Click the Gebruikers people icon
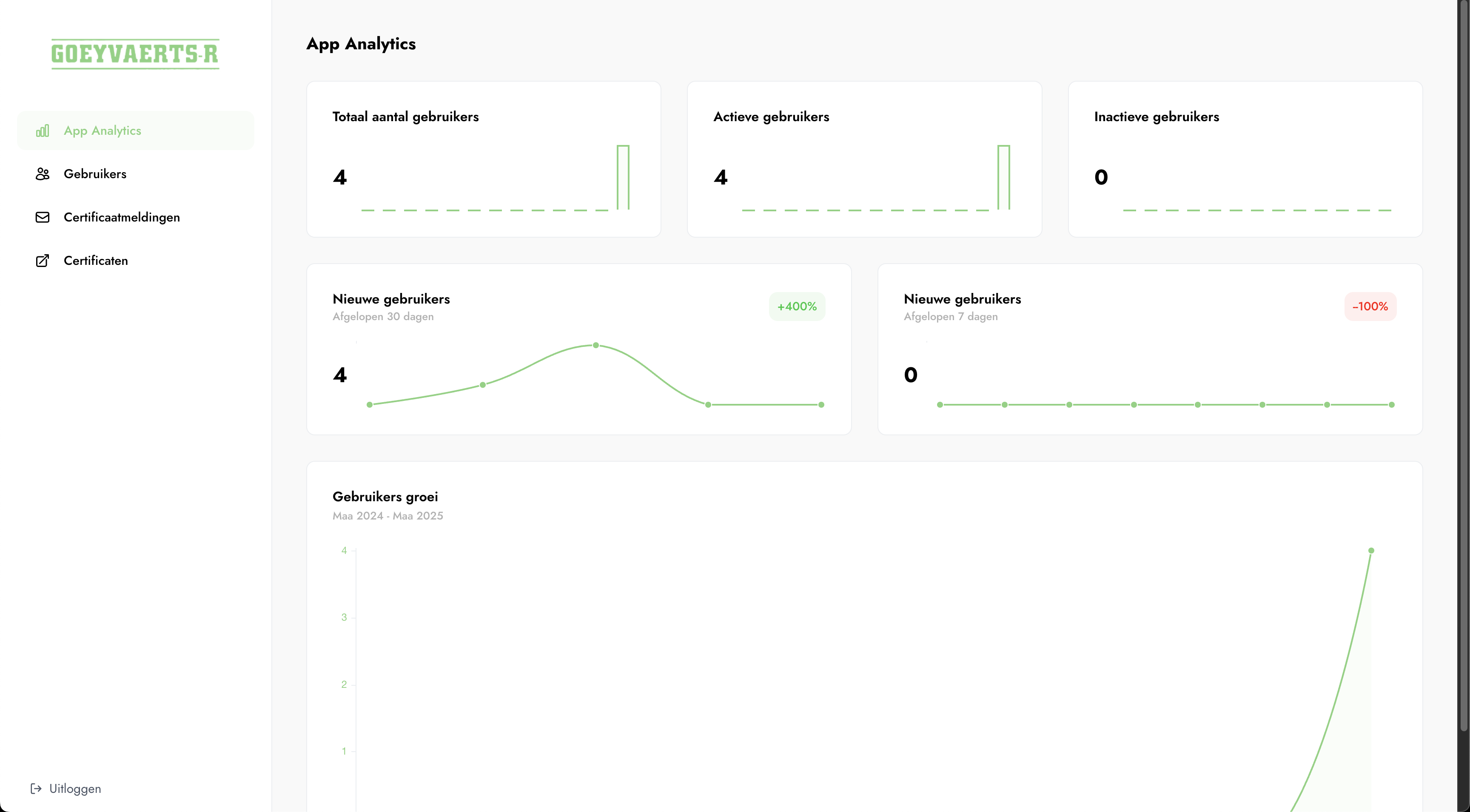The height and width of the screenshot is (812, 1470). click(x=42, y=174)
